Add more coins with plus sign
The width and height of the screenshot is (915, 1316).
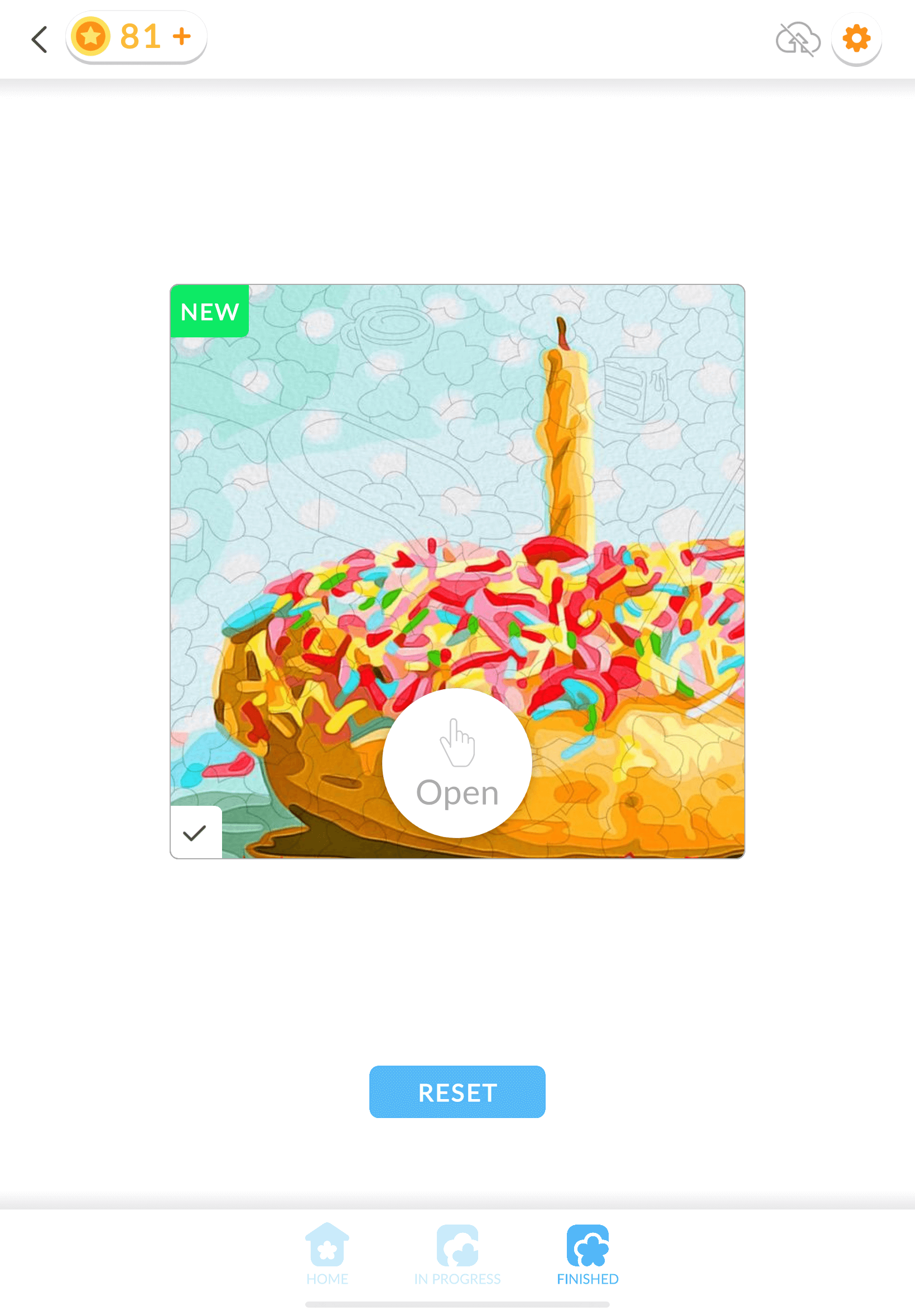[x=182, y=37]
